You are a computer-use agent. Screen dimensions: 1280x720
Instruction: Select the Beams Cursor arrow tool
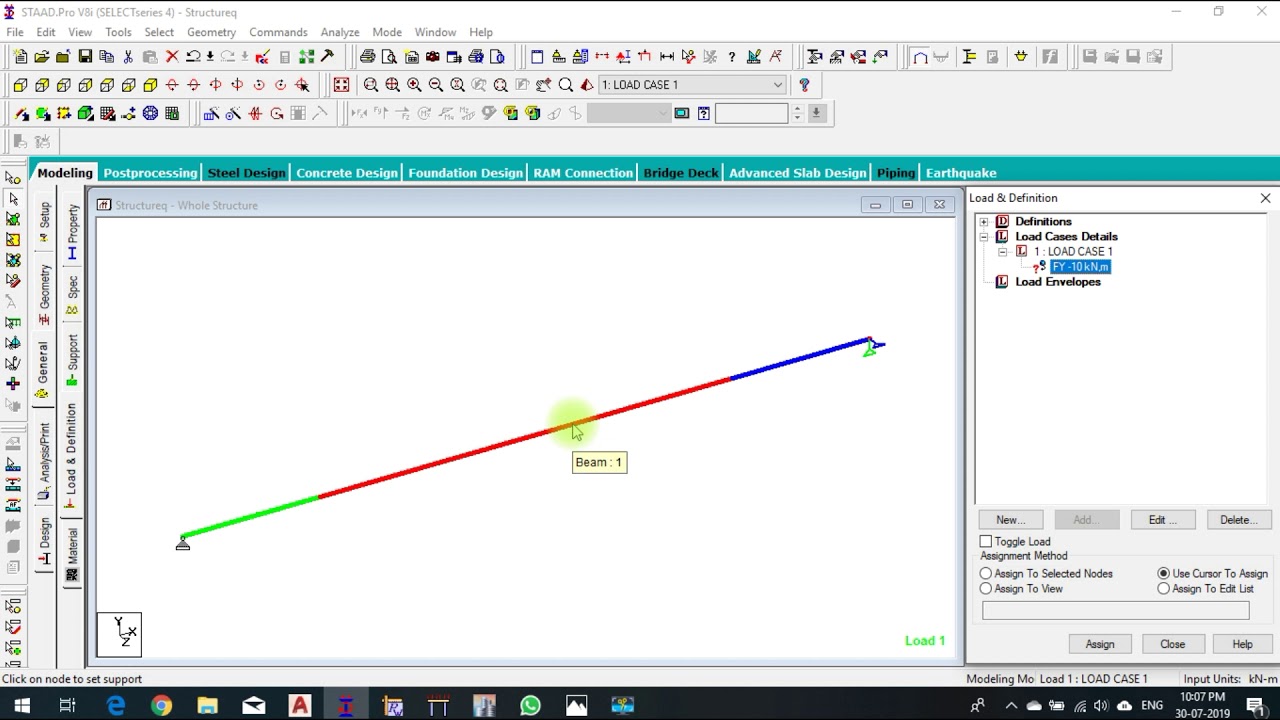pyautogui.click(x=13, y=199)
